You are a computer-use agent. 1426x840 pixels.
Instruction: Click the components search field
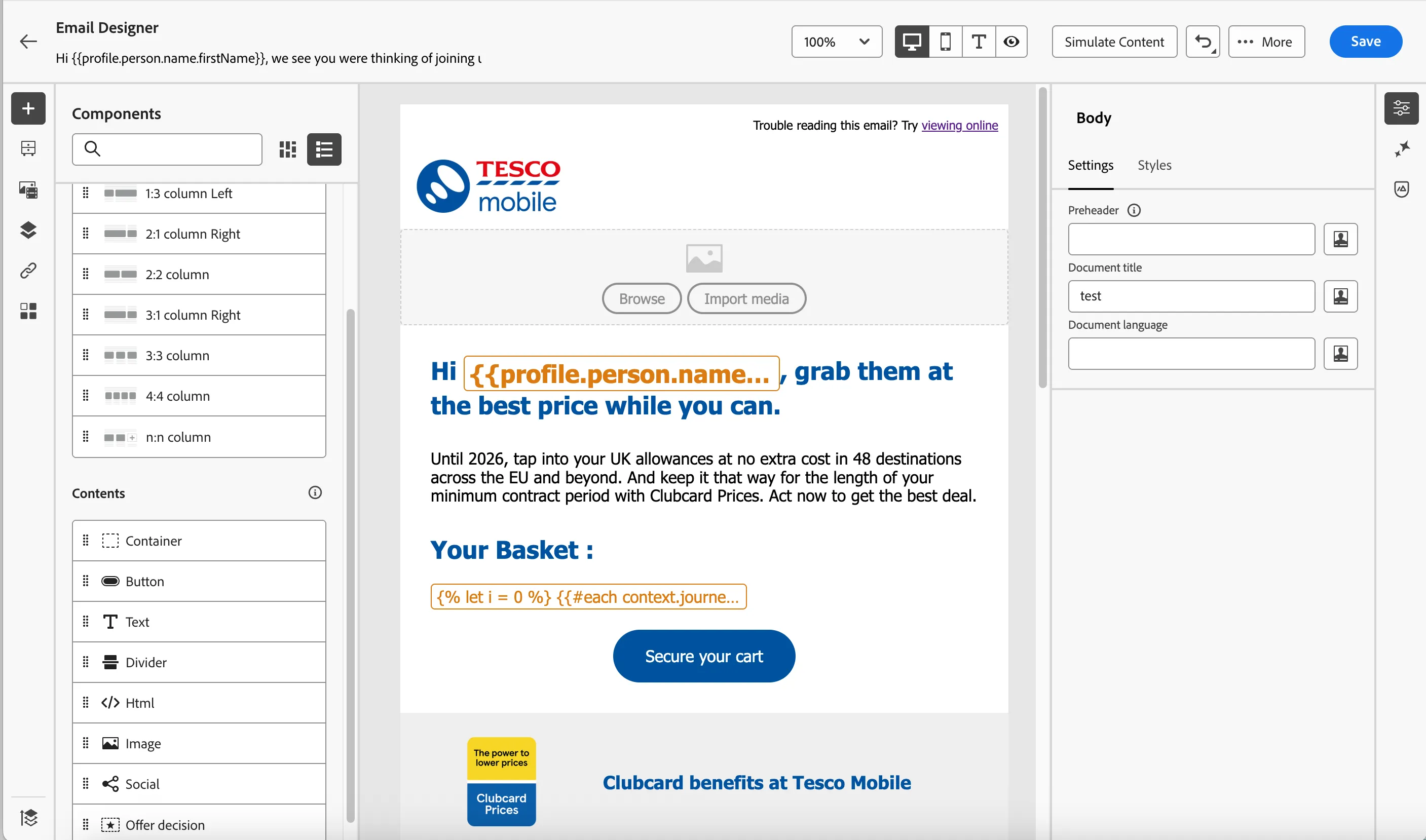(167, 149)
